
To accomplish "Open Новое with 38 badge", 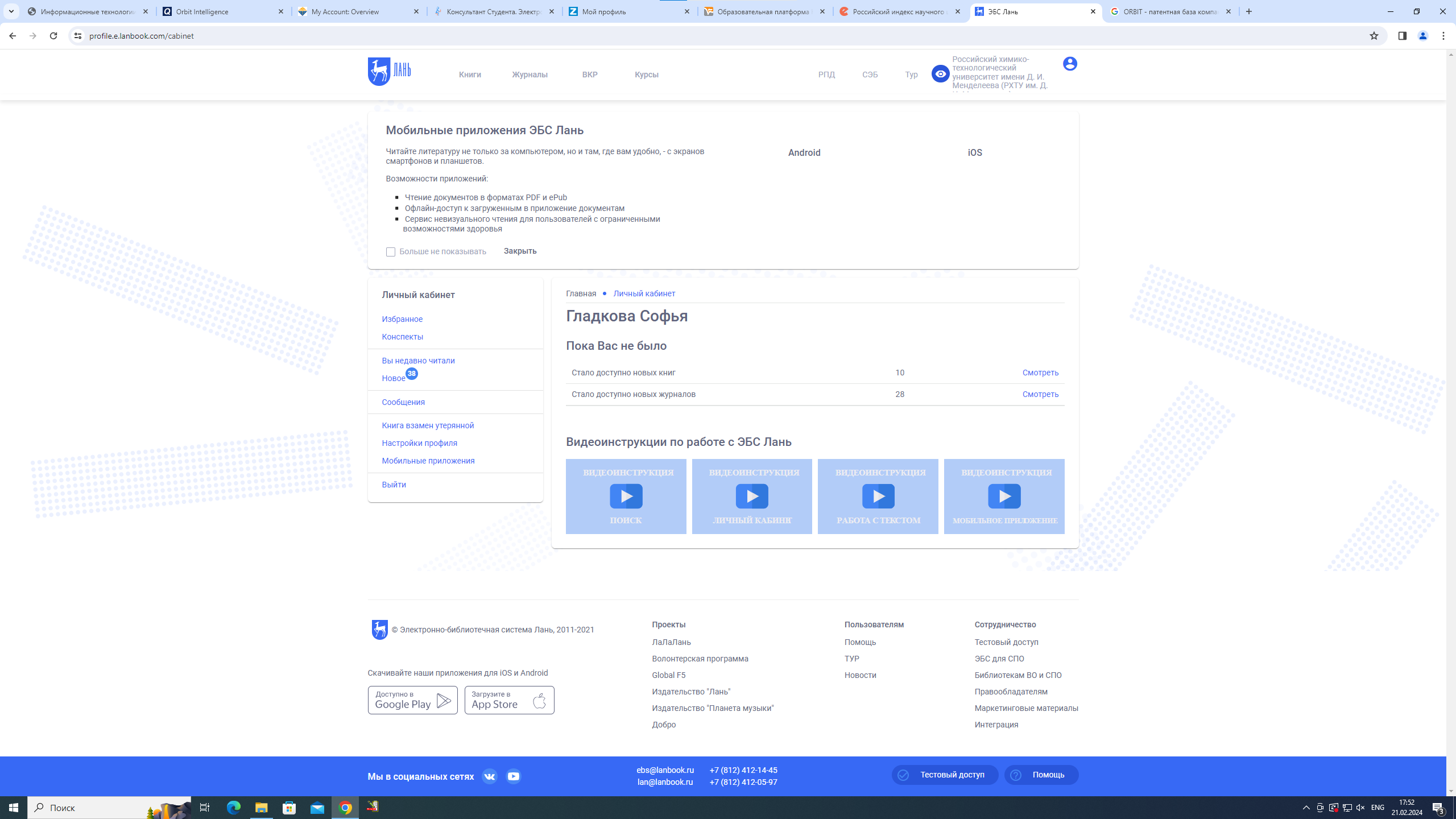I will coord(399,377).
